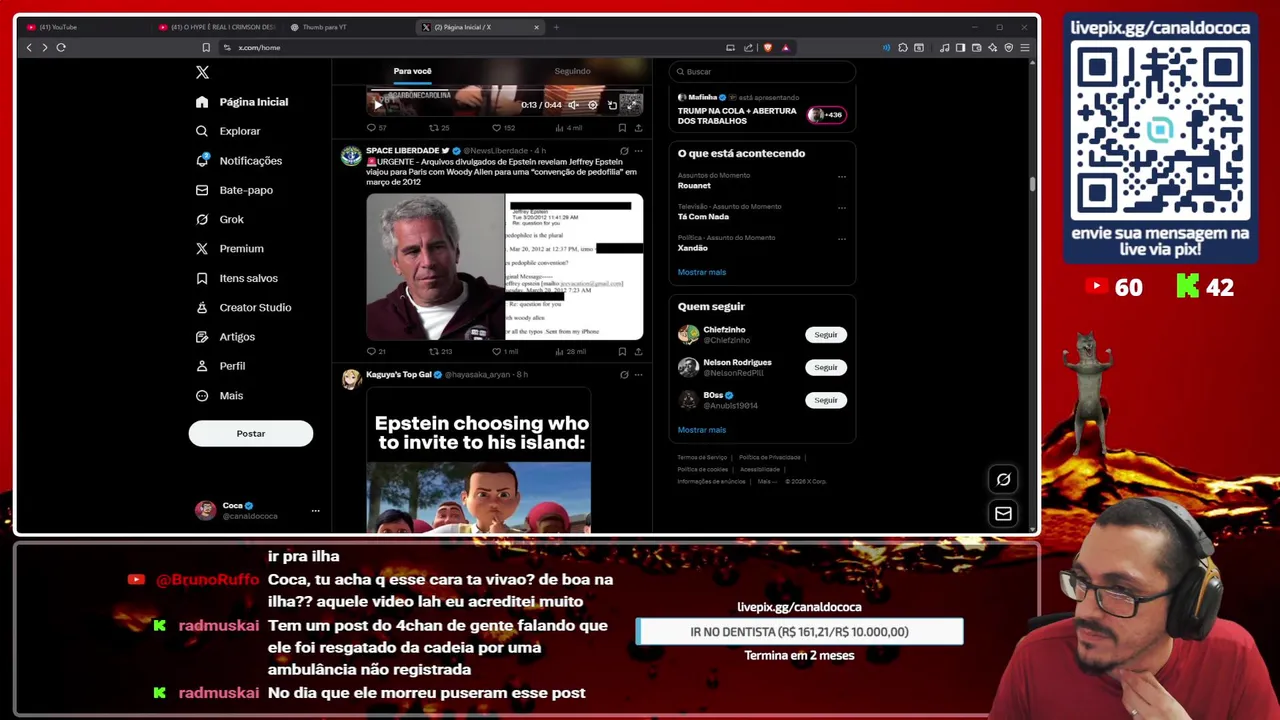1280x720 pixels.
Task: Follow Nelson Rodrigues with Seguir
Action: point(826,367)
